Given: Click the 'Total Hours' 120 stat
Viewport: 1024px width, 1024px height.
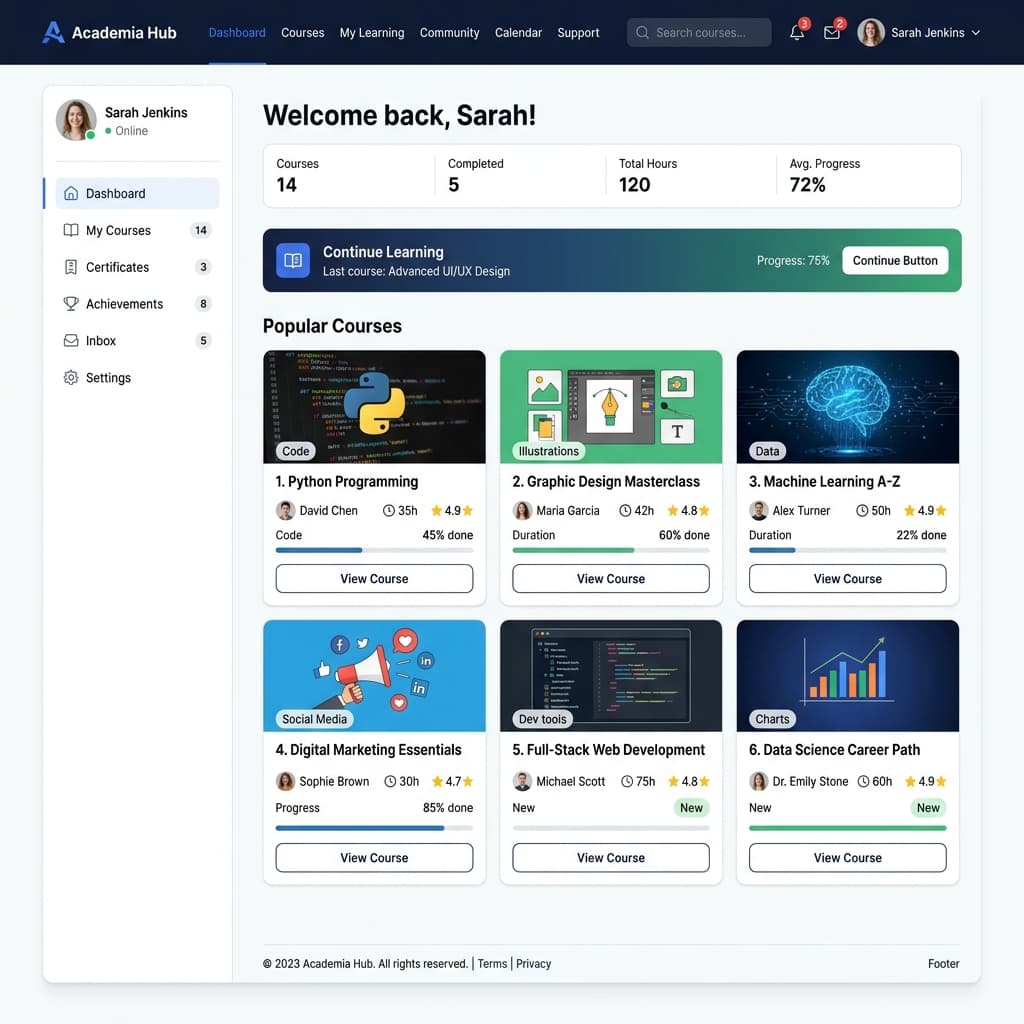Looking at the screenshot, I should (x=648, y=175).
